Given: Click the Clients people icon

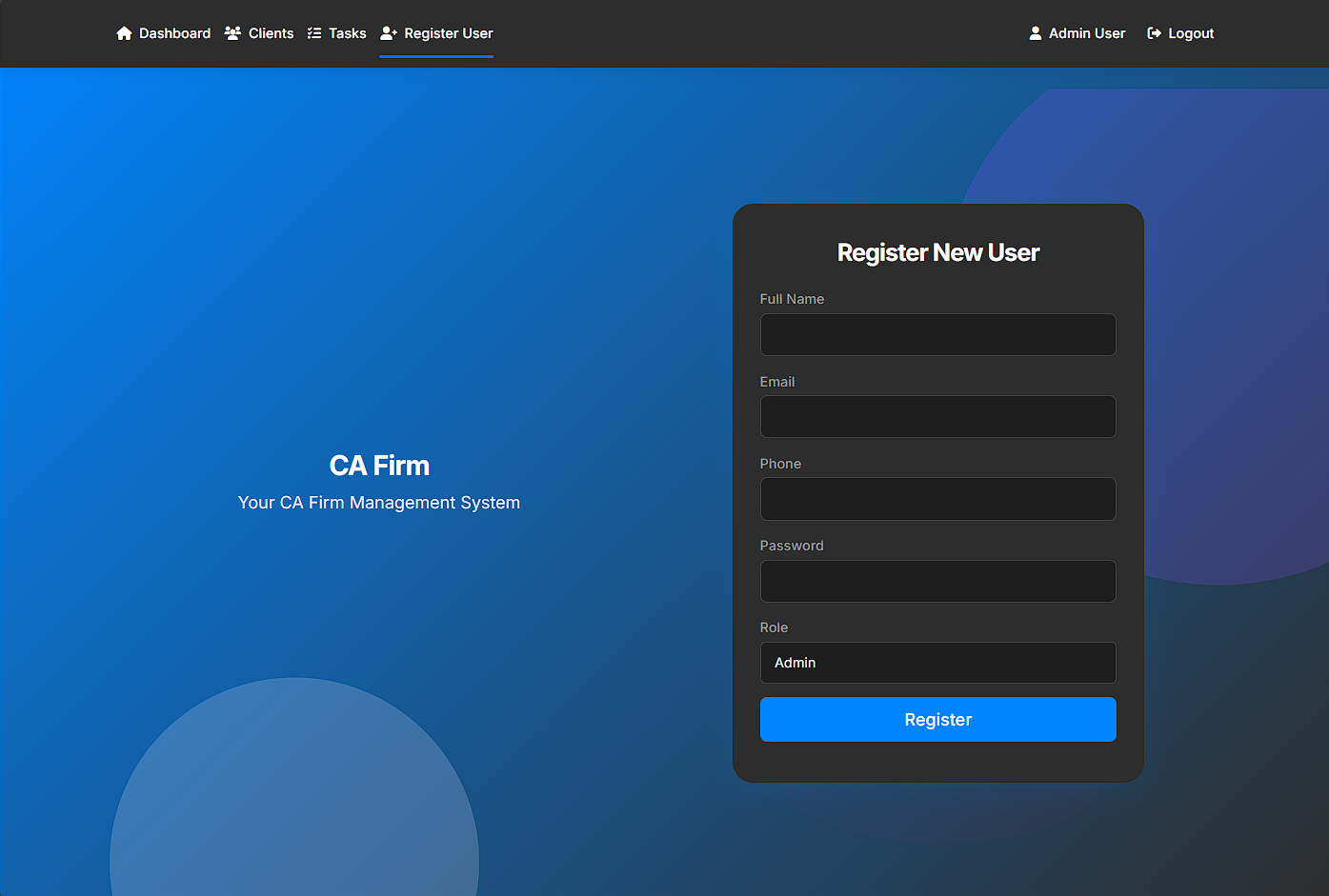Looking at the screenshot, I should point(232,33).
